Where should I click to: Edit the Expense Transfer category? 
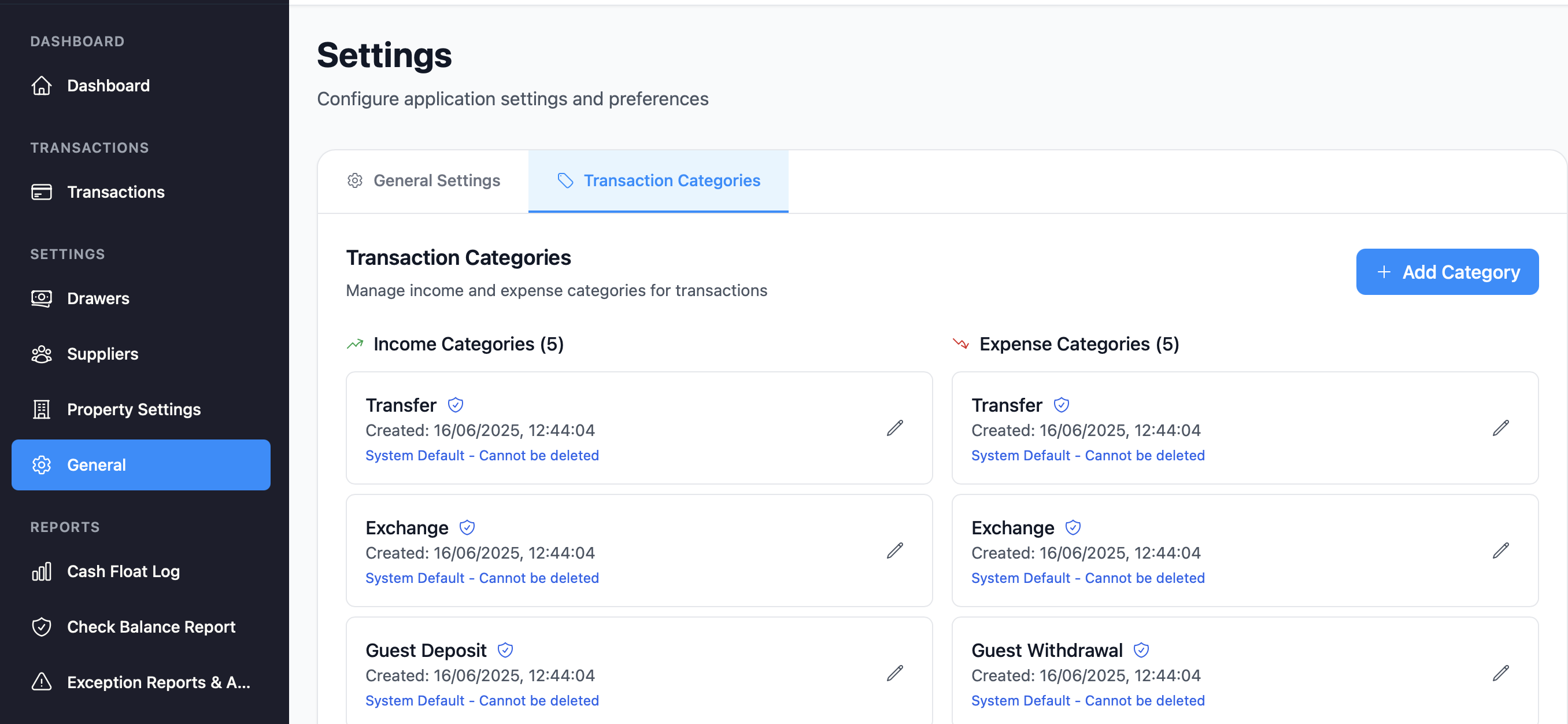1500,428
